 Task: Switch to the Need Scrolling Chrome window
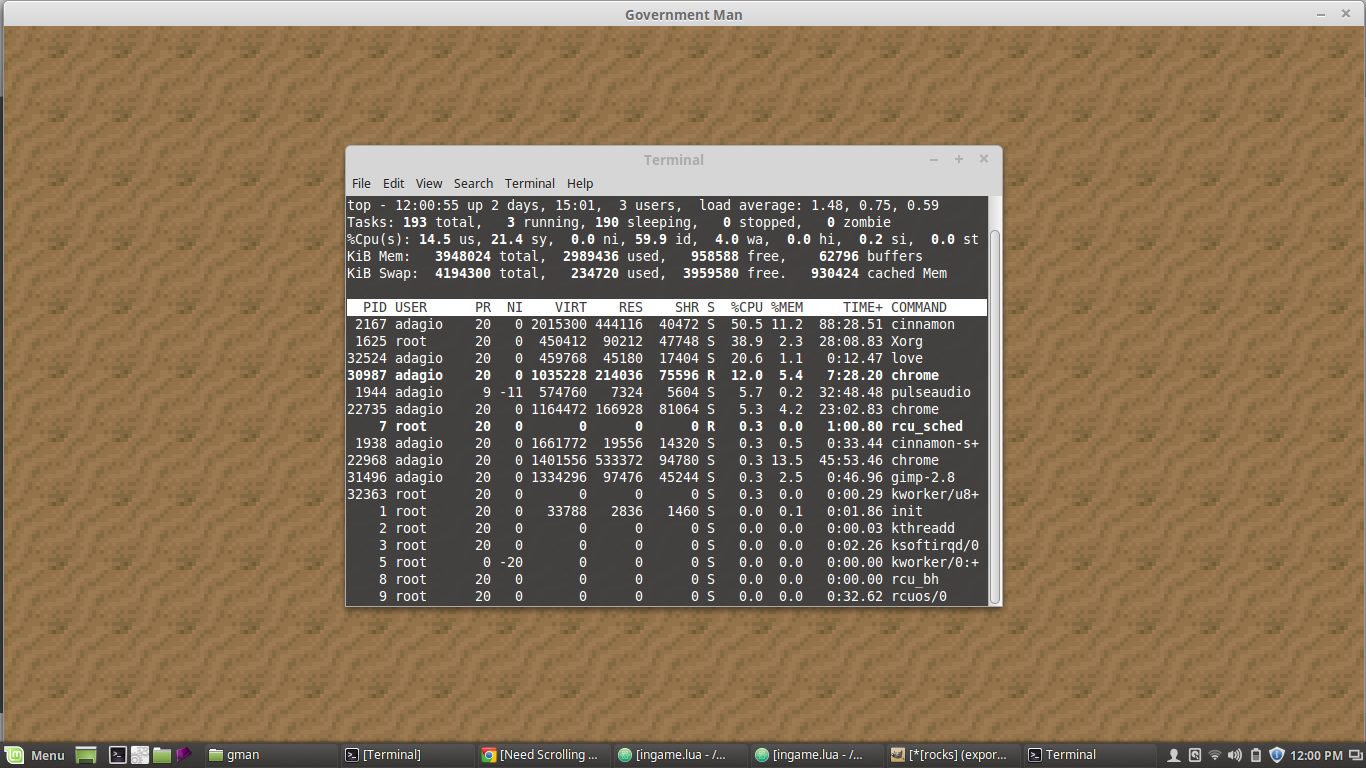543,755
